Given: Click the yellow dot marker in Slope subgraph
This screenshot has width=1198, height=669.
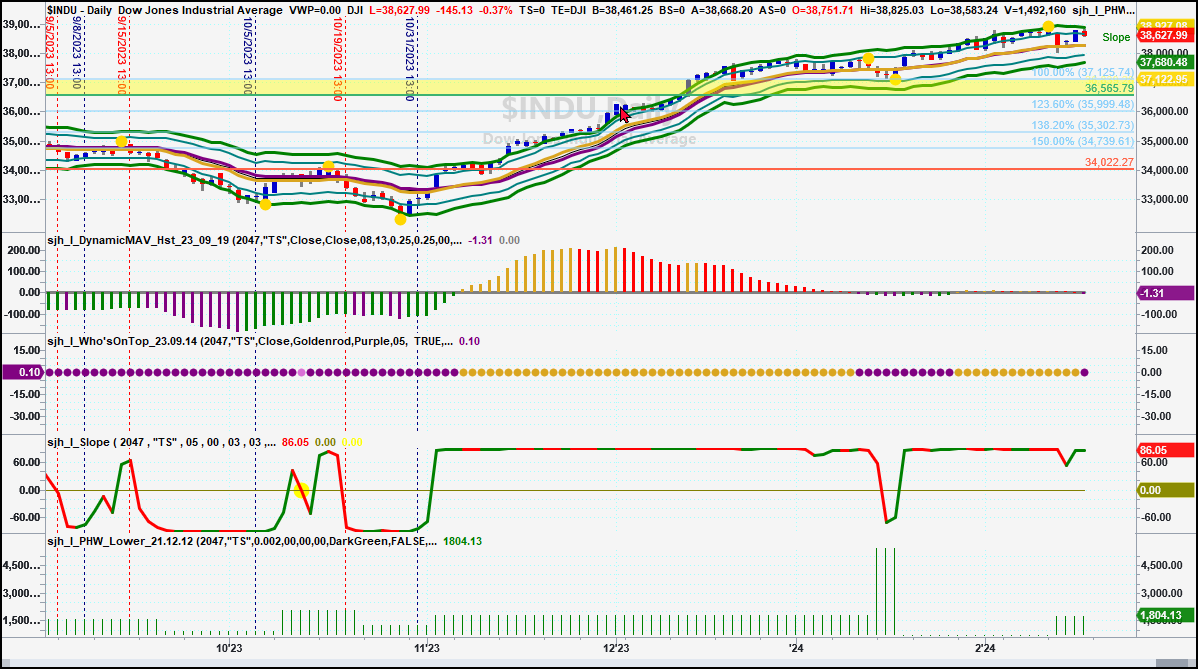Looking at the screenshot, I should click(x=301, y=490).
